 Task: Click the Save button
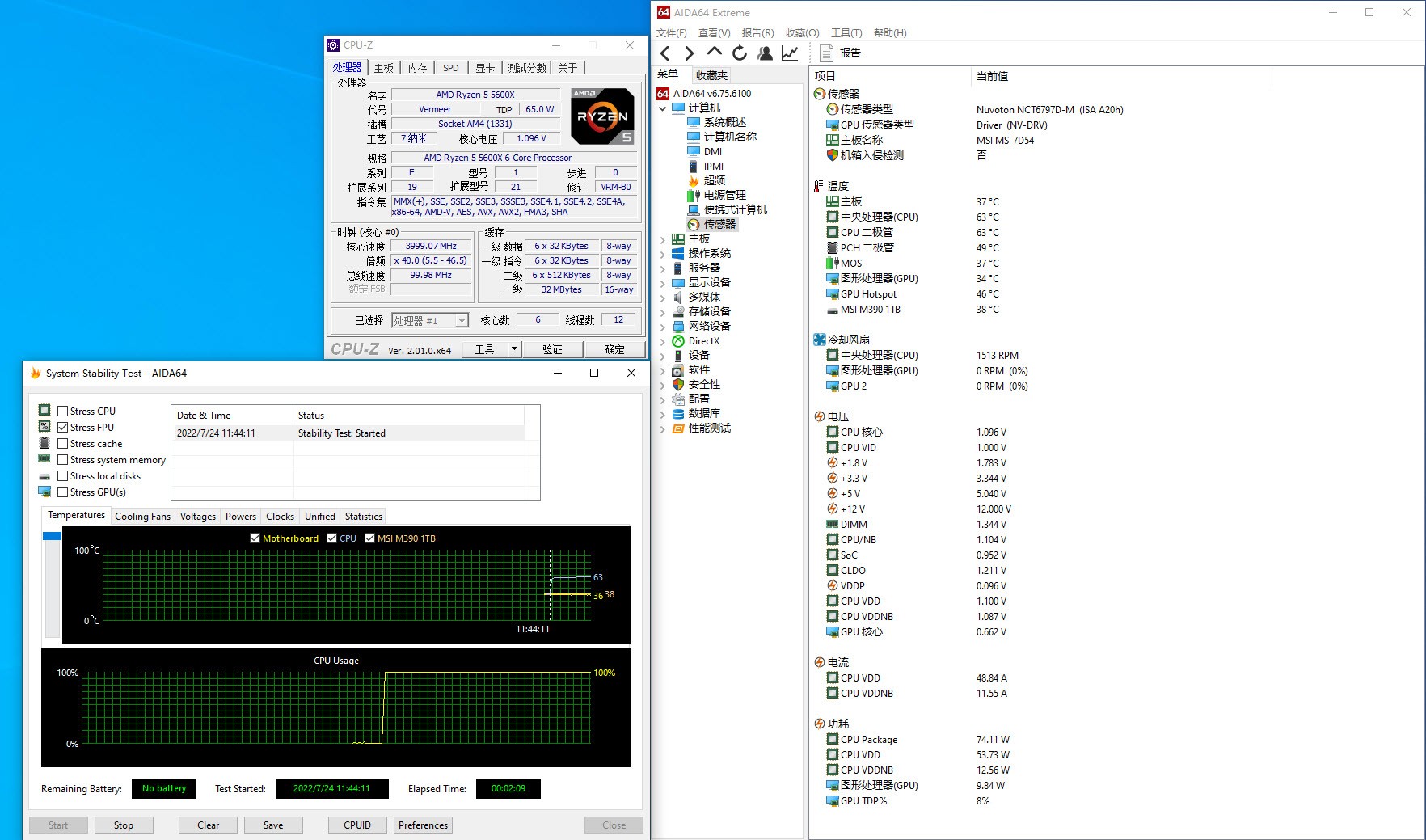273,825
